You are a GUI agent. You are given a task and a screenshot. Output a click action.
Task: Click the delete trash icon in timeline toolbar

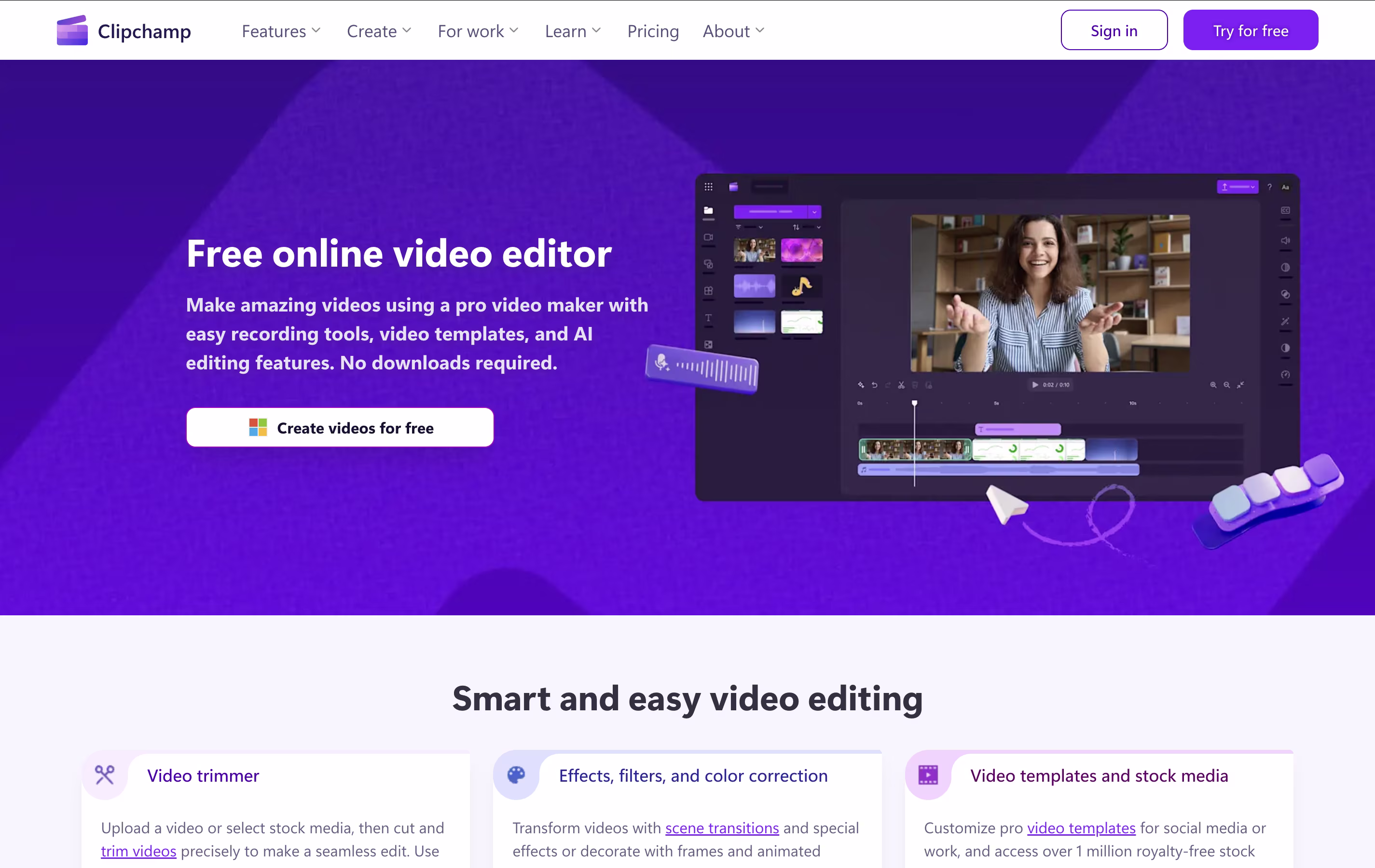tap(915, 385)
